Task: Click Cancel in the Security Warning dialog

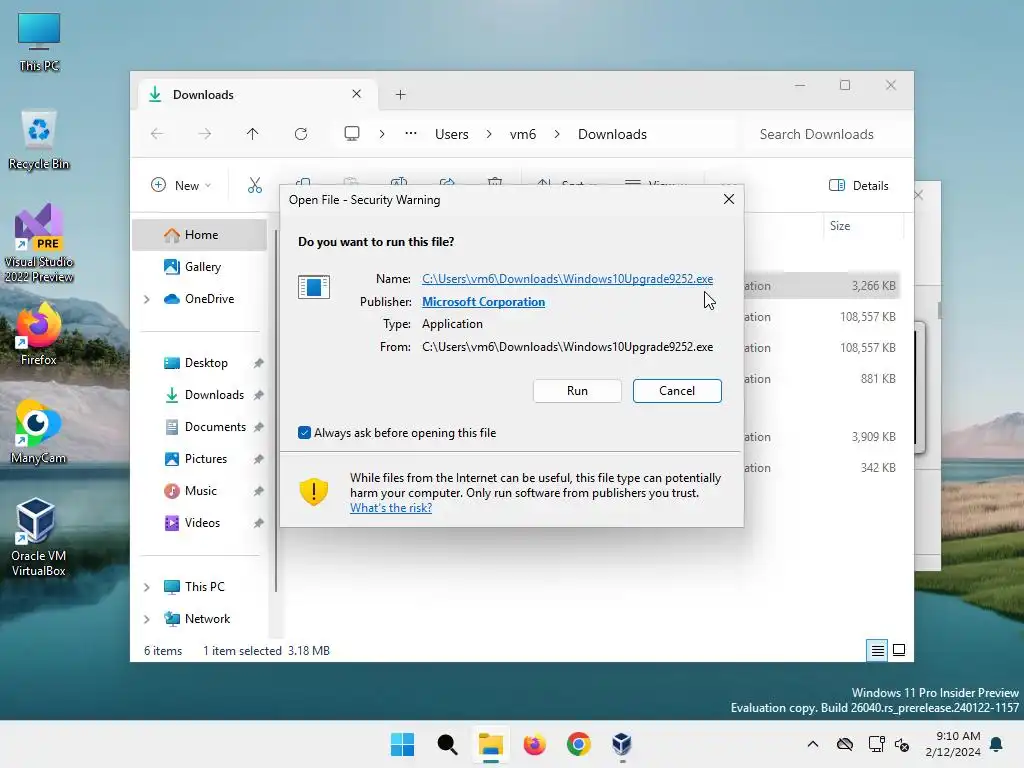Action: coord(677,391)
